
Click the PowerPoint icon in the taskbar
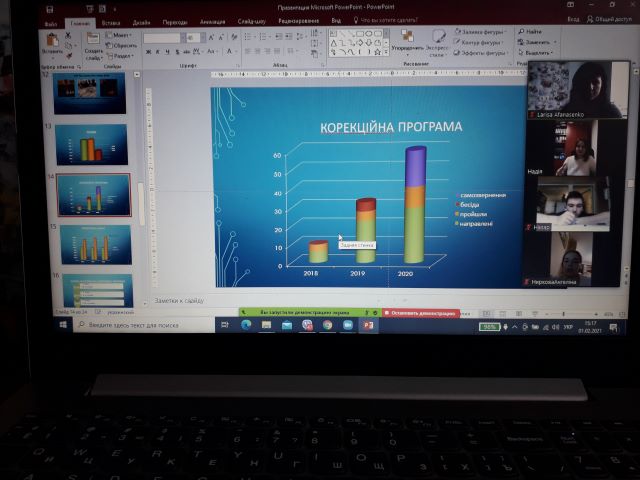367,325
